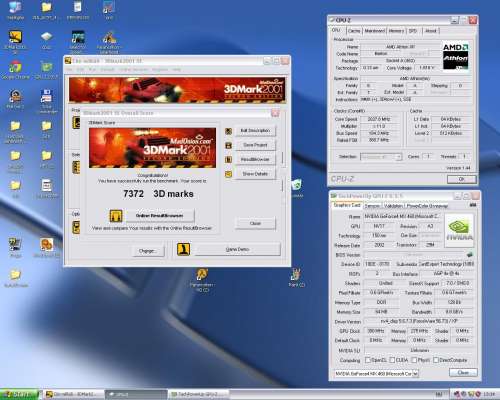This screenshot has width=500, height=400.
Task: Click the icon beside ResultBrowser button
Action: (228, 160)
